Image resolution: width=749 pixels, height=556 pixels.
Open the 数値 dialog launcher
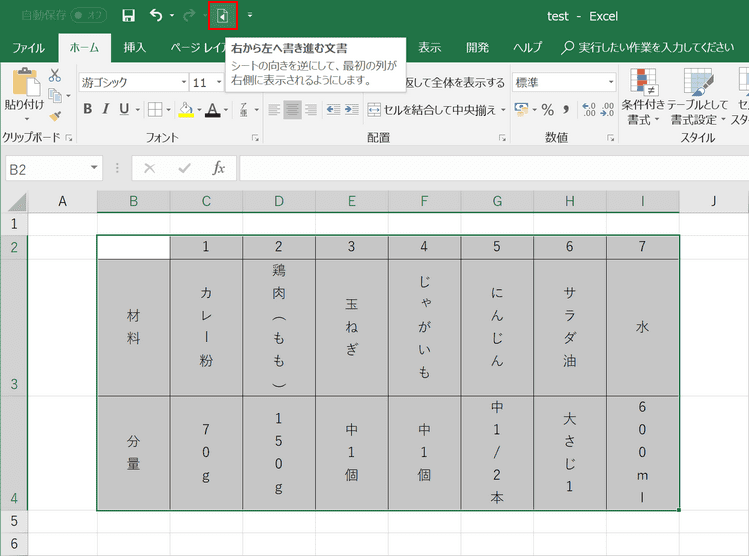(610, 138)
